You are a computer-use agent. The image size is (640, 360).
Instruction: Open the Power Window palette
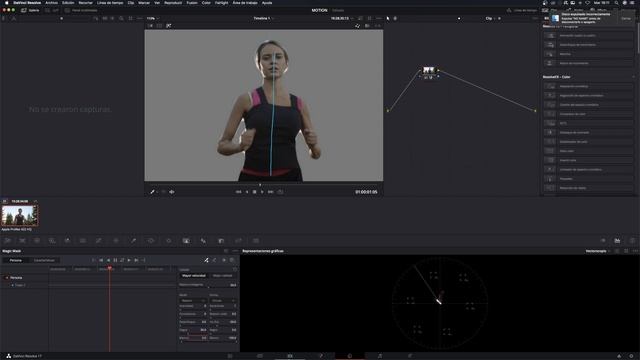click(x=151, y=241)
